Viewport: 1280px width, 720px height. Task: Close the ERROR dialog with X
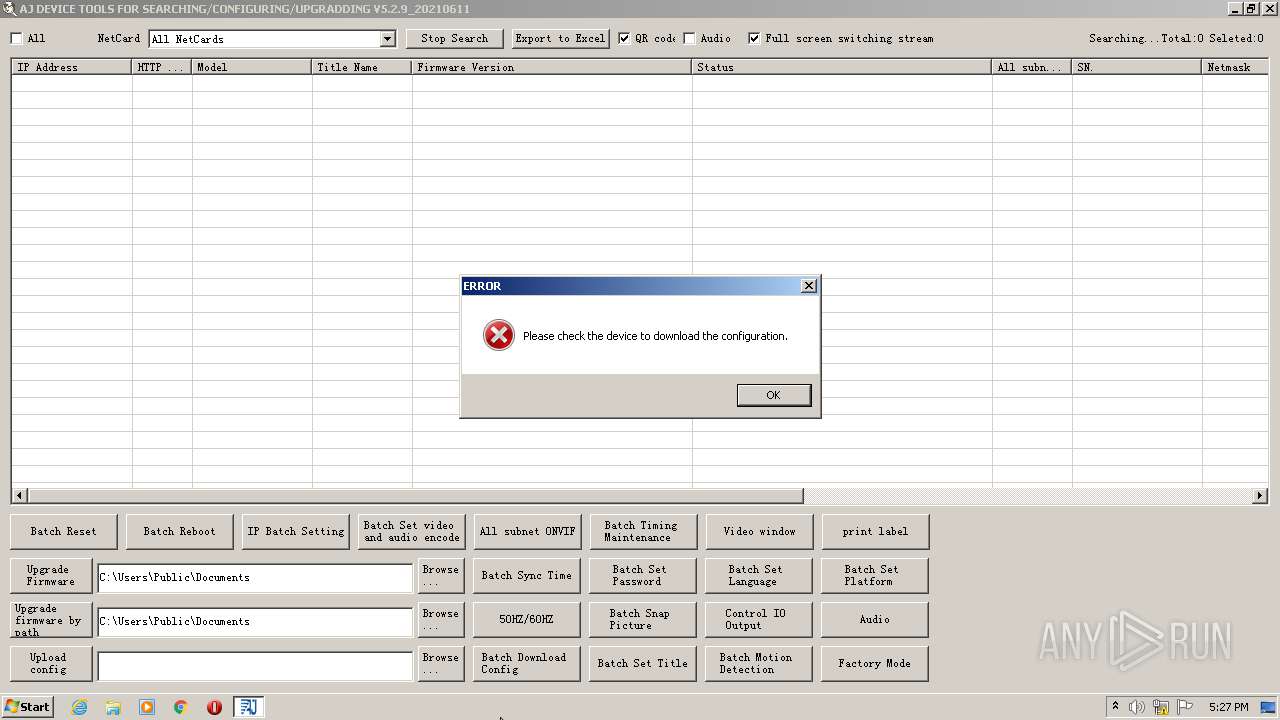[x=809, y=286]
